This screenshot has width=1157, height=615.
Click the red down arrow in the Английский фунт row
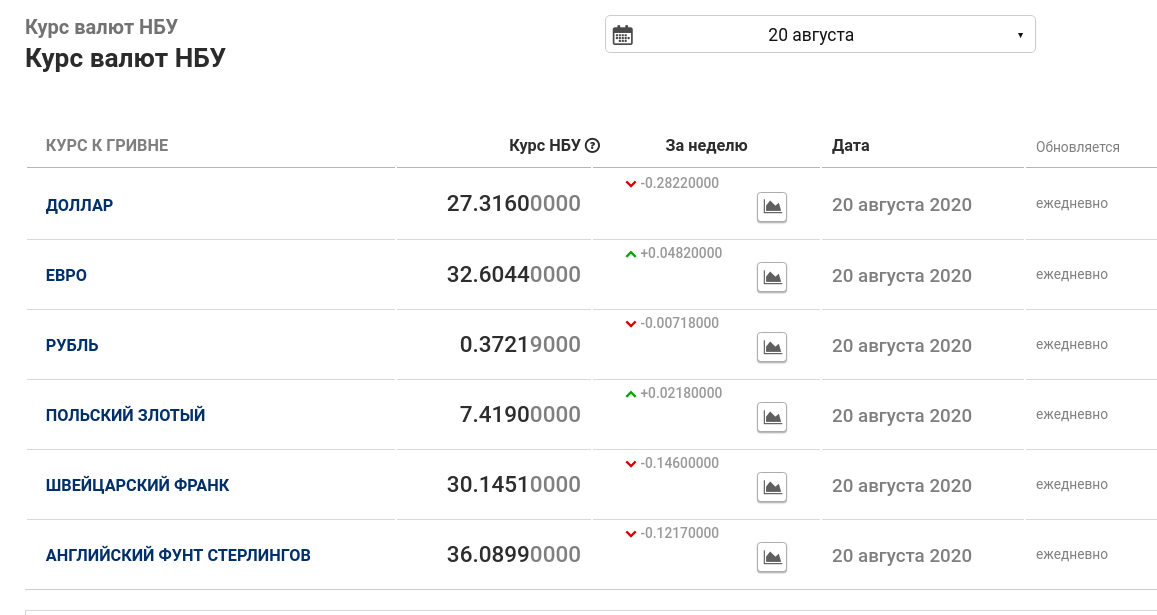(631, 534)
